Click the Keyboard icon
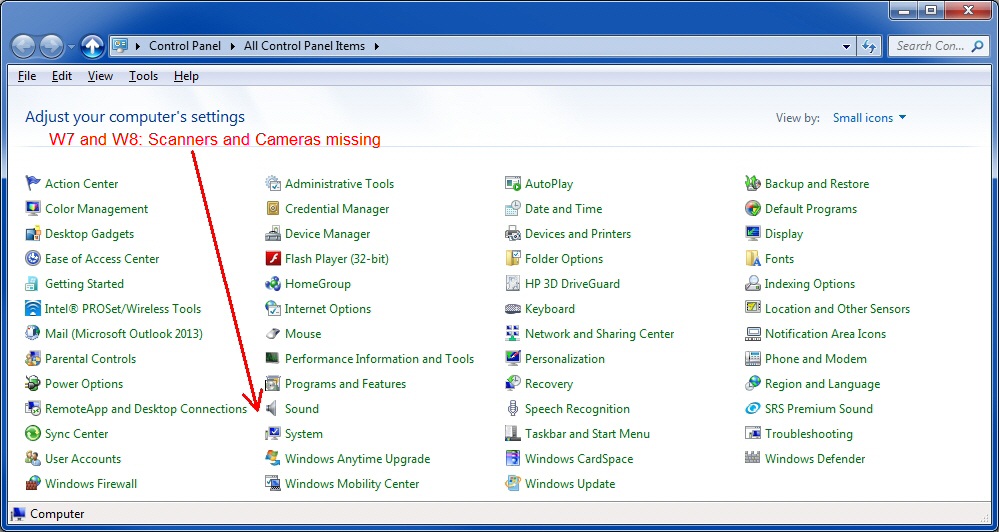 (513, 309)
